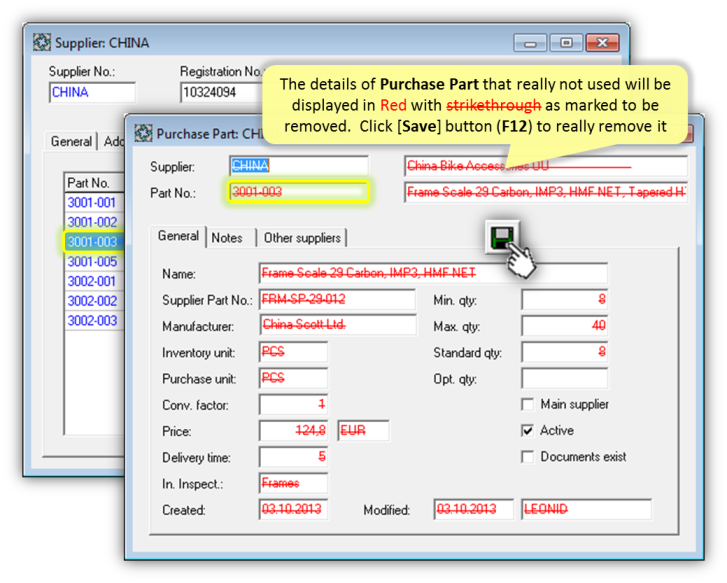Screen dimensions: 727x583
Task: Click the Supplier field in Purchase Part
Action: (299, 166)
